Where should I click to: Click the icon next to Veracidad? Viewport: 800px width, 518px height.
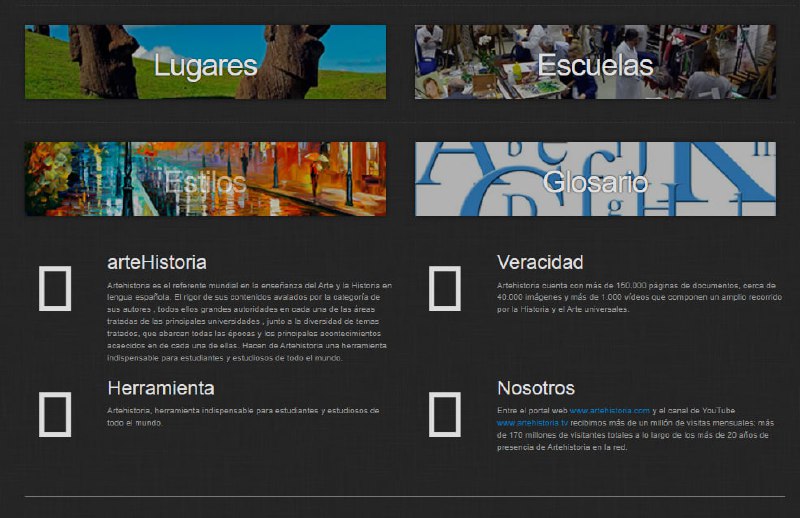pyautogui.click(x=444, y=288)
